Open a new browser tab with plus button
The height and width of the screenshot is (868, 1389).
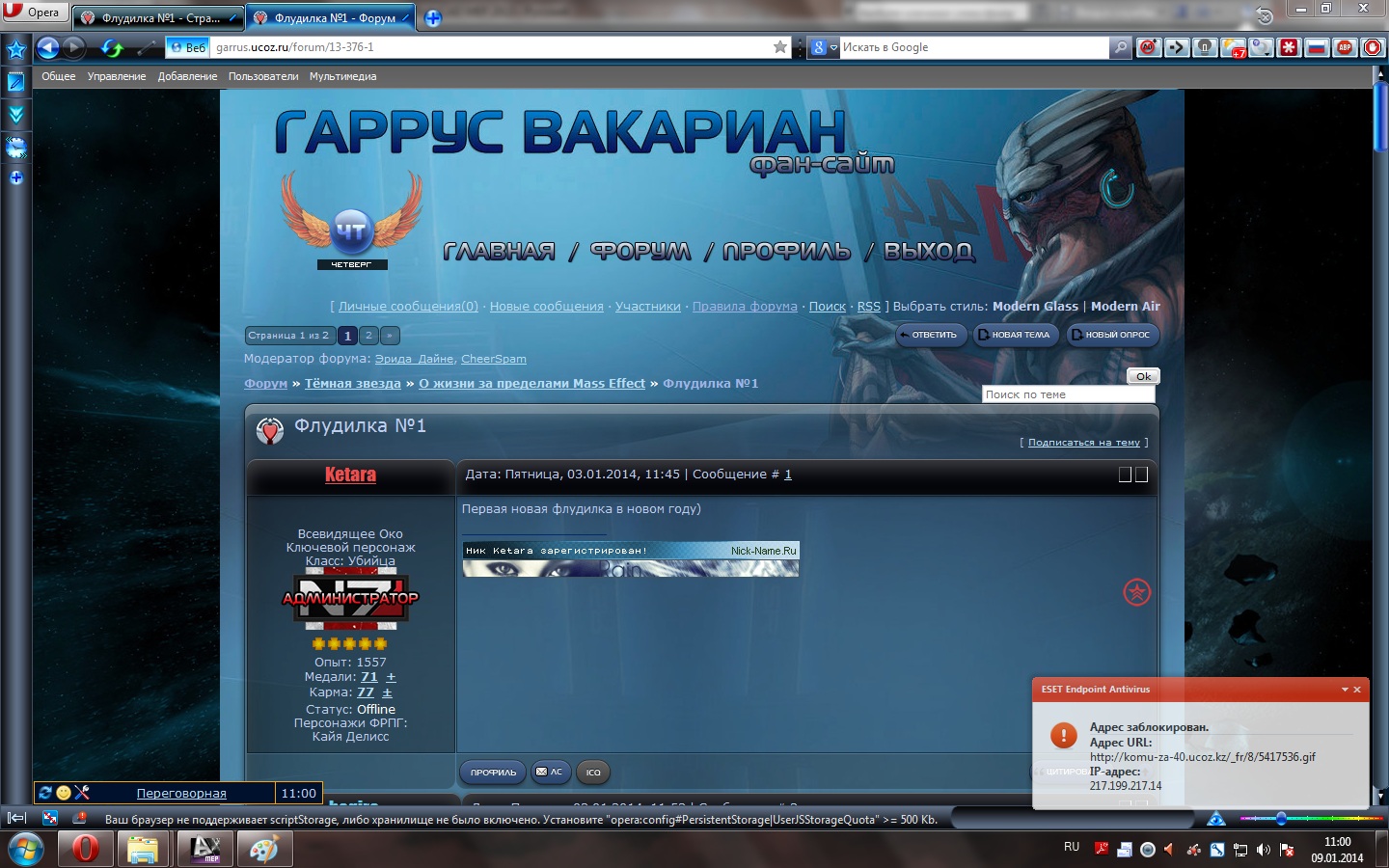click(x=433, y=18)
